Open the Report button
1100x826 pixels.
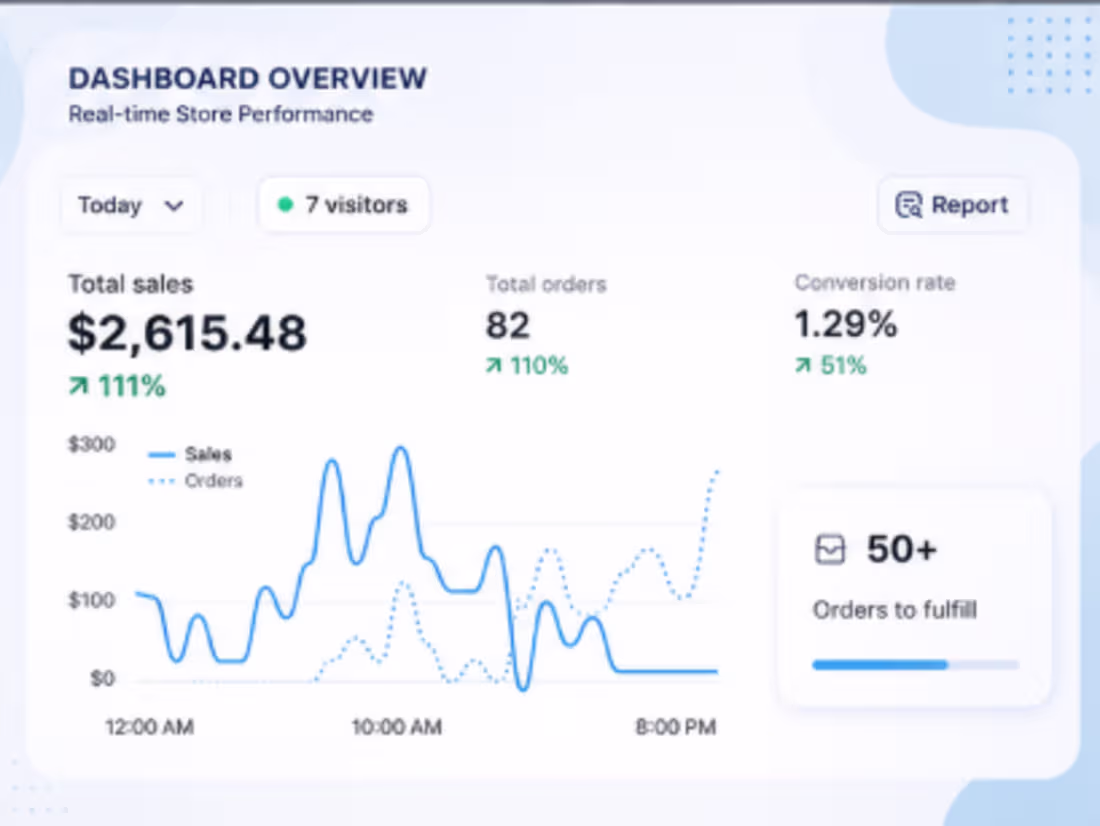point(952,205)
